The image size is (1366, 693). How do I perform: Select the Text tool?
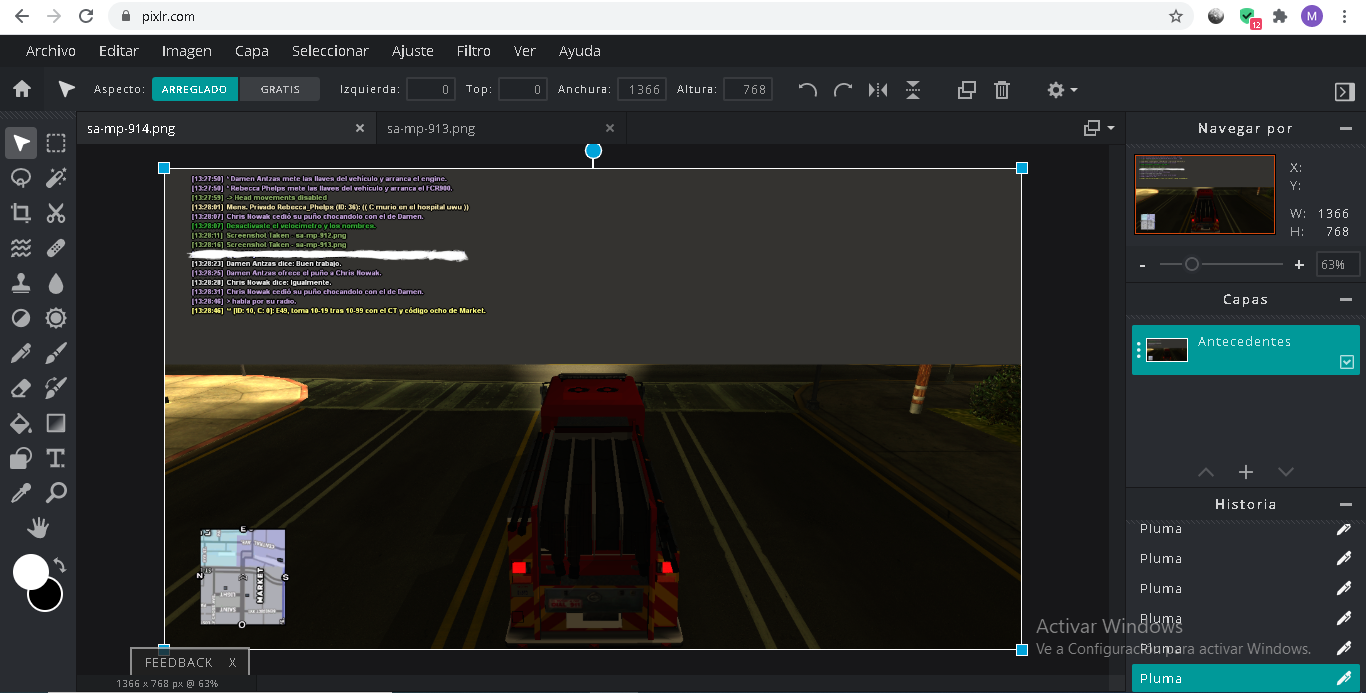56,458
